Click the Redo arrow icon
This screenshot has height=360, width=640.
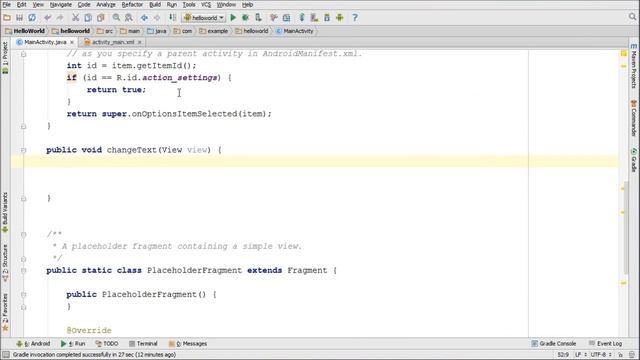(x=60, y=18)
